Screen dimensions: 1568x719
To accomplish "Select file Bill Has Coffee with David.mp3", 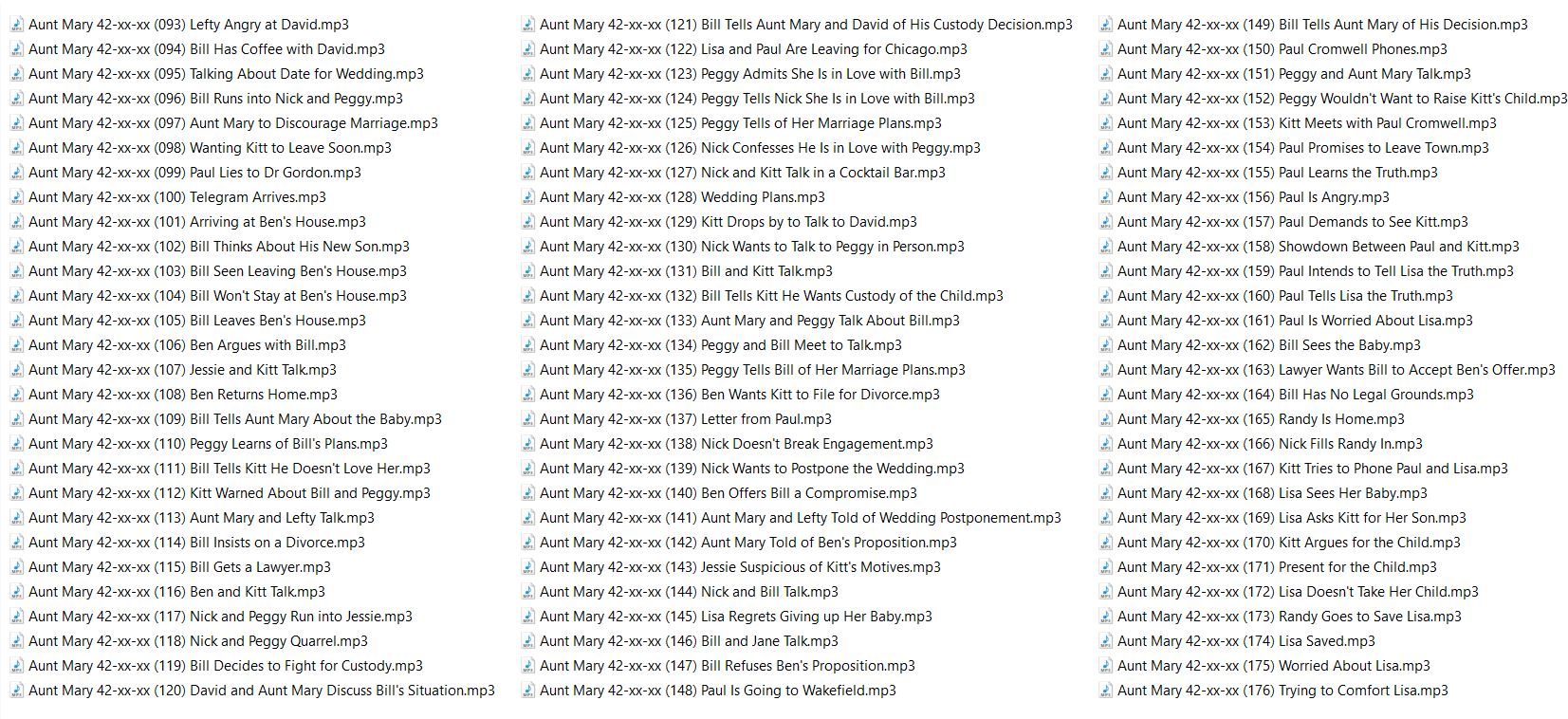I will 206,49.
